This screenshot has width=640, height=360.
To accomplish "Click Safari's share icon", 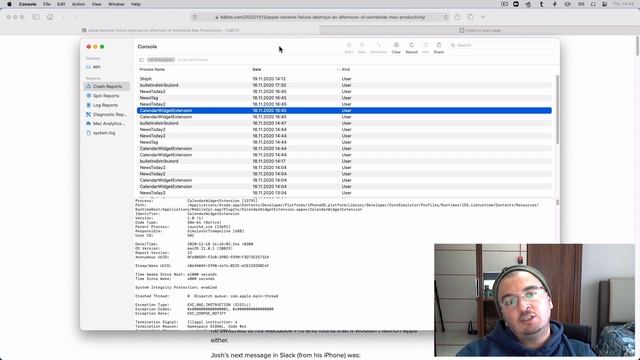I will (457, 17).
